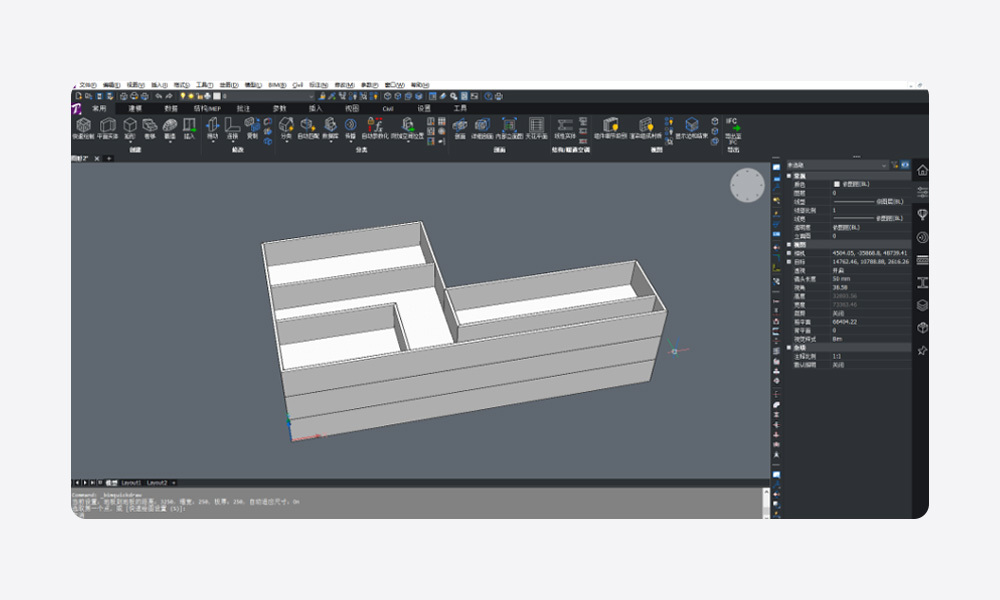1000x600 pixels.
Task: Click the 复制 copy tool
Action: tap(252, 128)
